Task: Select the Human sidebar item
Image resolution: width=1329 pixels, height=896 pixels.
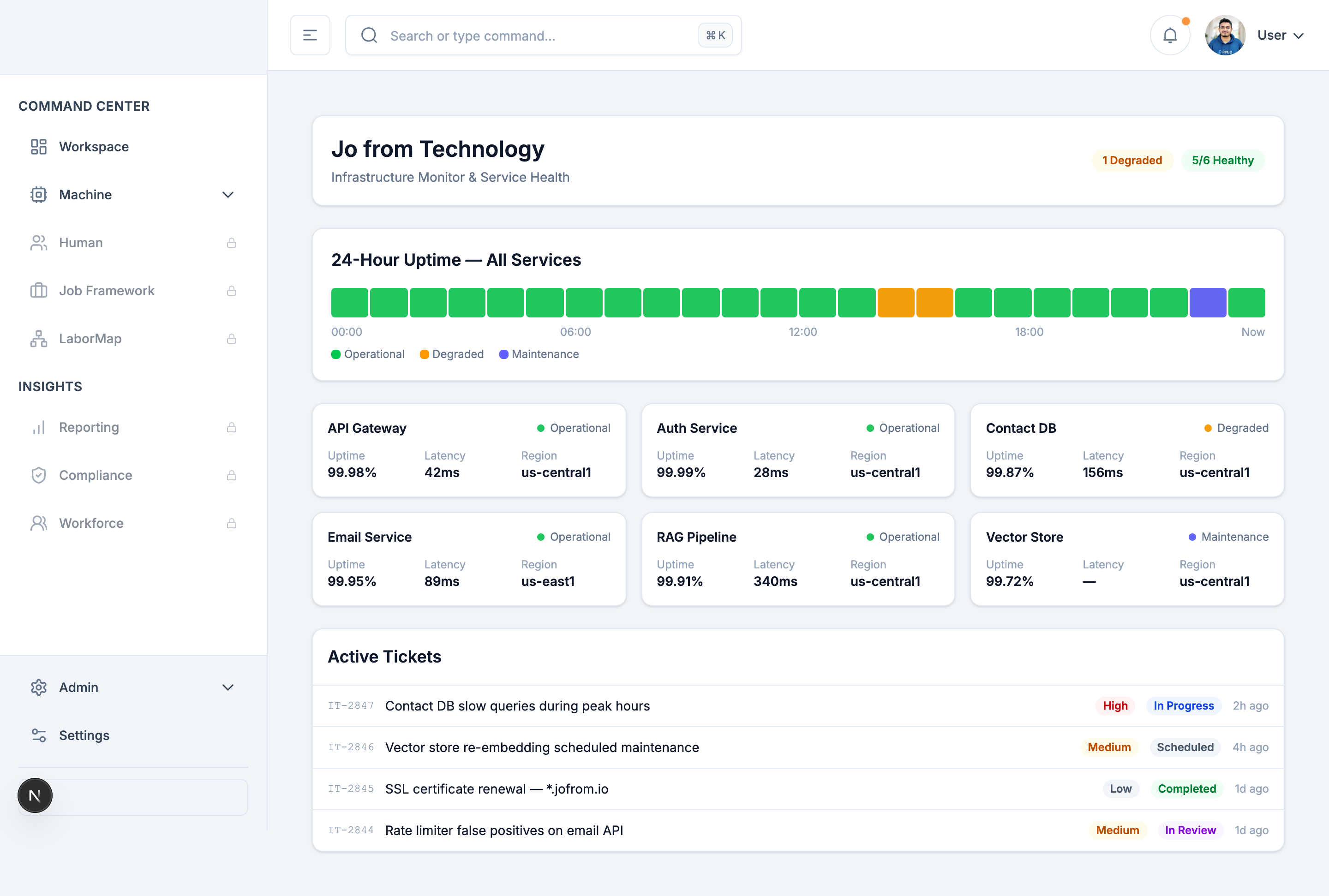Action: coord(81,243)
